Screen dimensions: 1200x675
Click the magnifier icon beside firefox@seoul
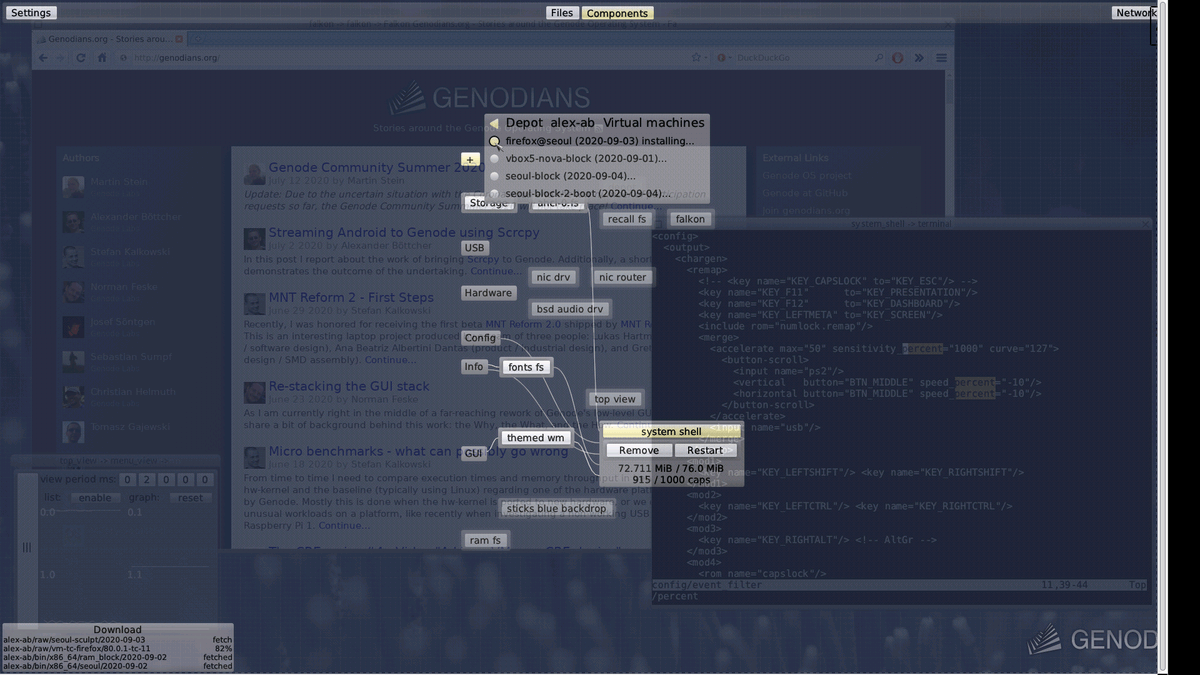click(x=494, y=142)
